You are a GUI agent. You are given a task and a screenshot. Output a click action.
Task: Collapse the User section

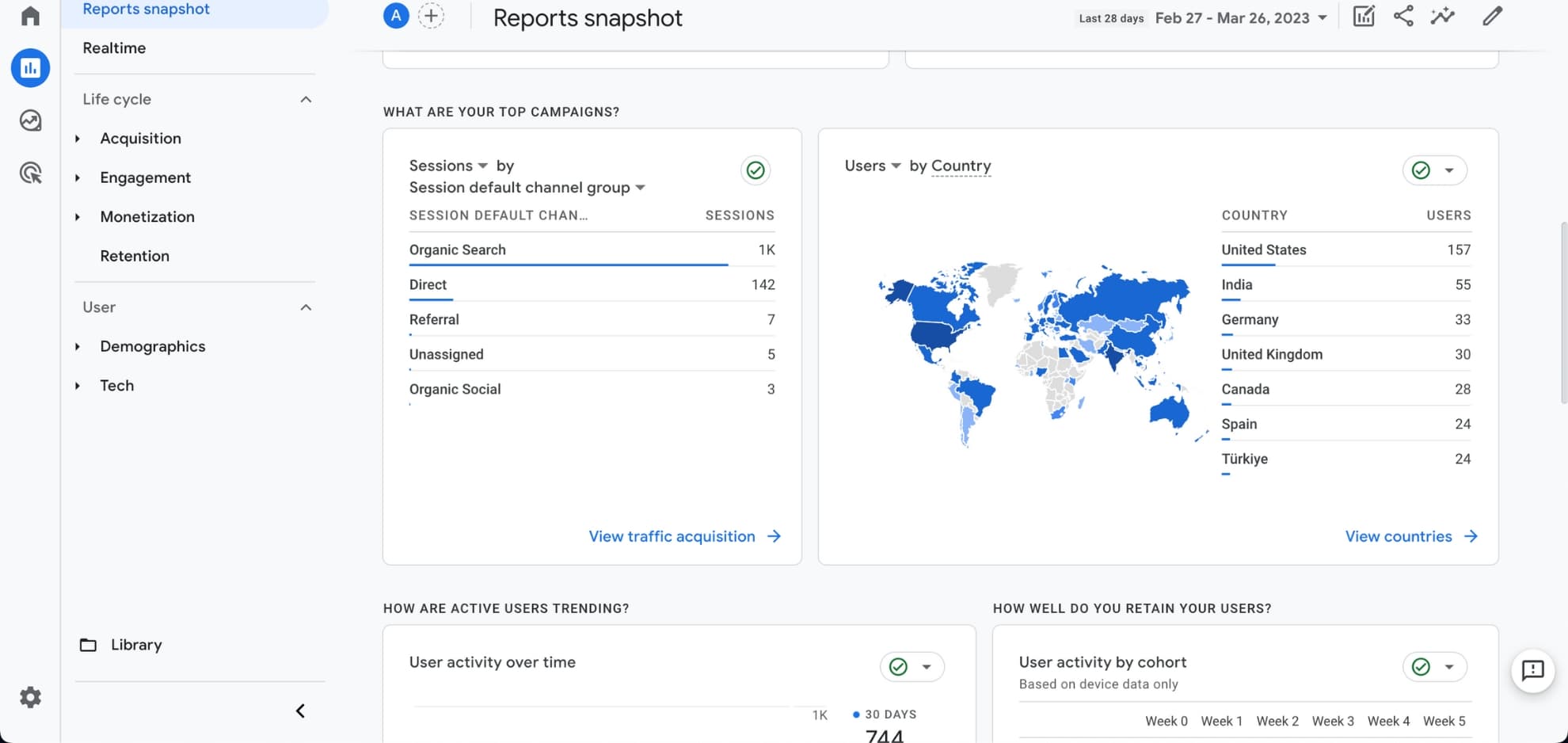pyautogui.click(x=306, y=307)
